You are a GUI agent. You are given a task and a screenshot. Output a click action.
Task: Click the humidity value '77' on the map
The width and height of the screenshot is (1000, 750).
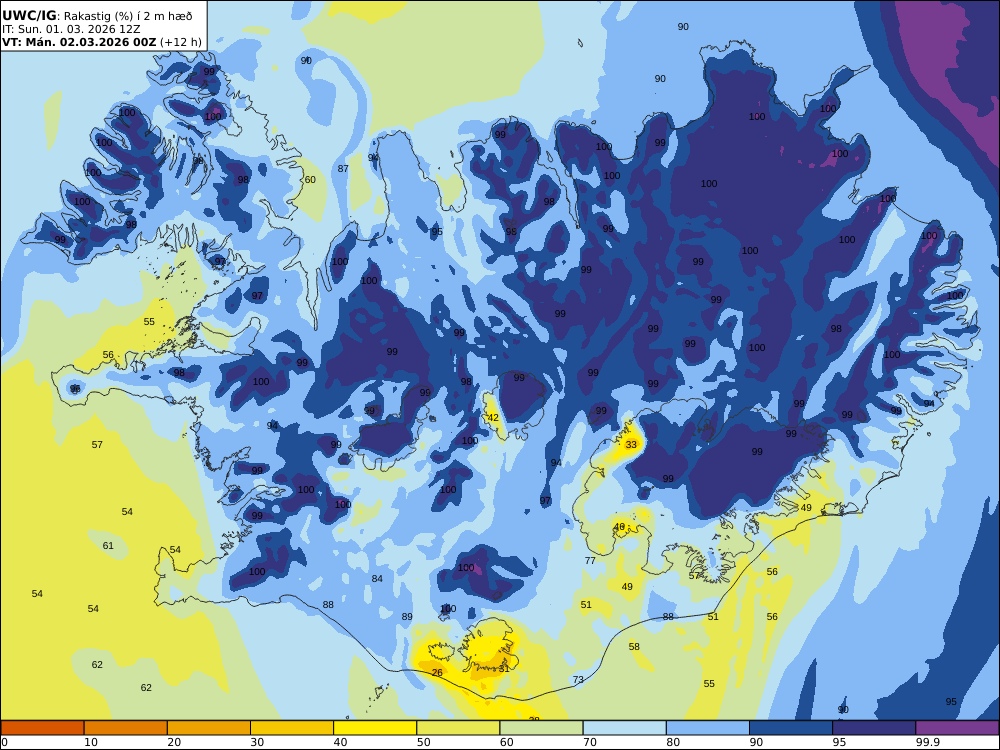tap(590, 561)
